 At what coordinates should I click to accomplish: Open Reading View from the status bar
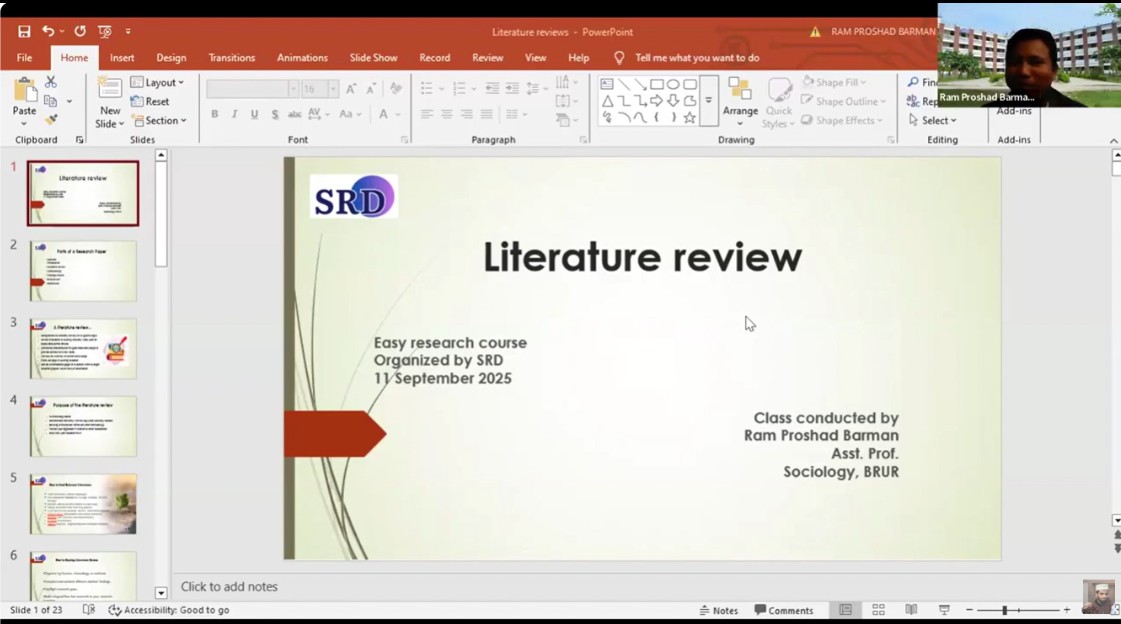pyautogui.click(x=910, y=608)
